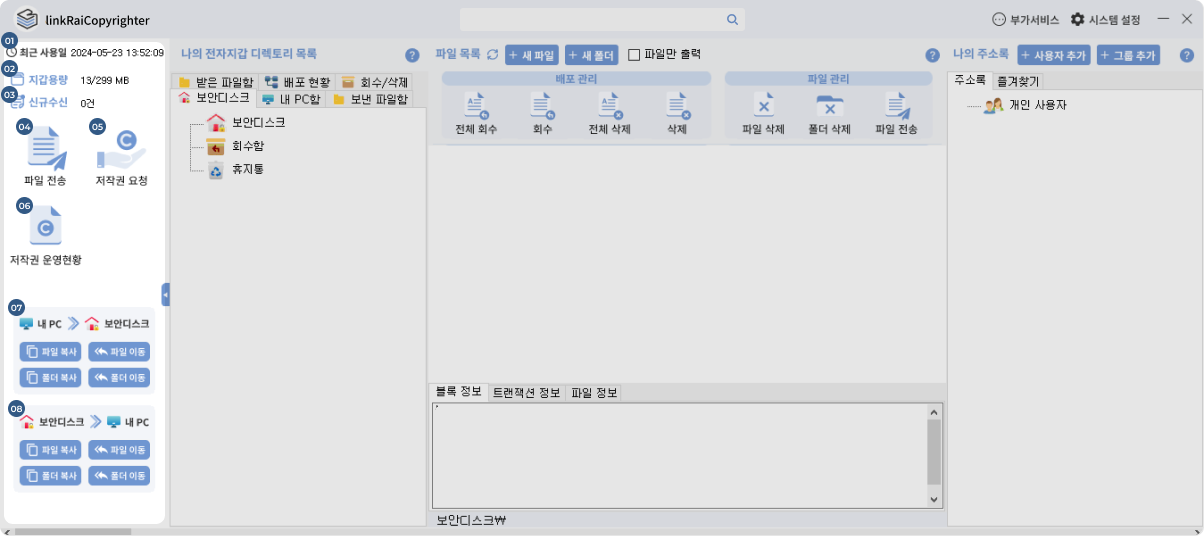
Task: Open the 배포 현황 tab
Action: coord(297,82)
